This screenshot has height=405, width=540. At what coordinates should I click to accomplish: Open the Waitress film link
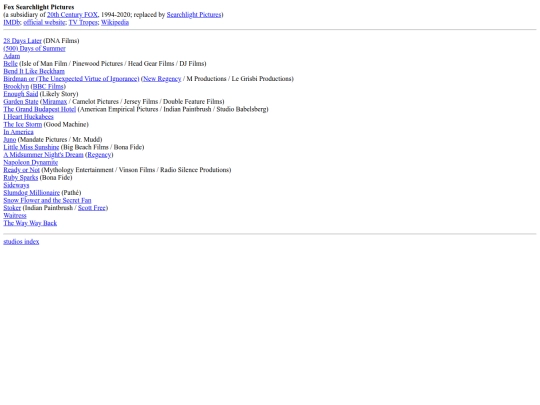tap(15, 215)
